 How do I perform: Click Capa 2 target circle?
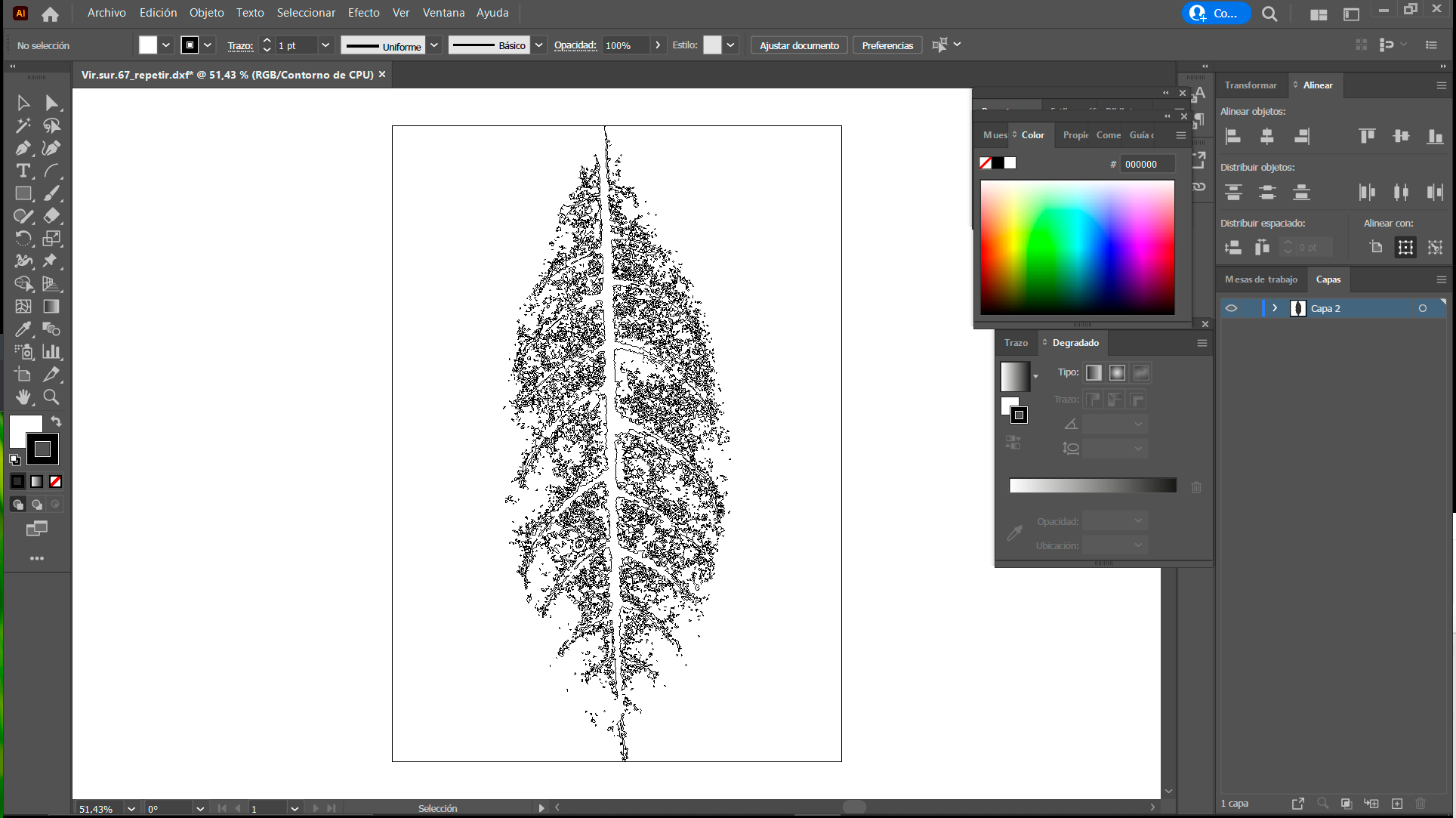click(x=1422, y=308)
